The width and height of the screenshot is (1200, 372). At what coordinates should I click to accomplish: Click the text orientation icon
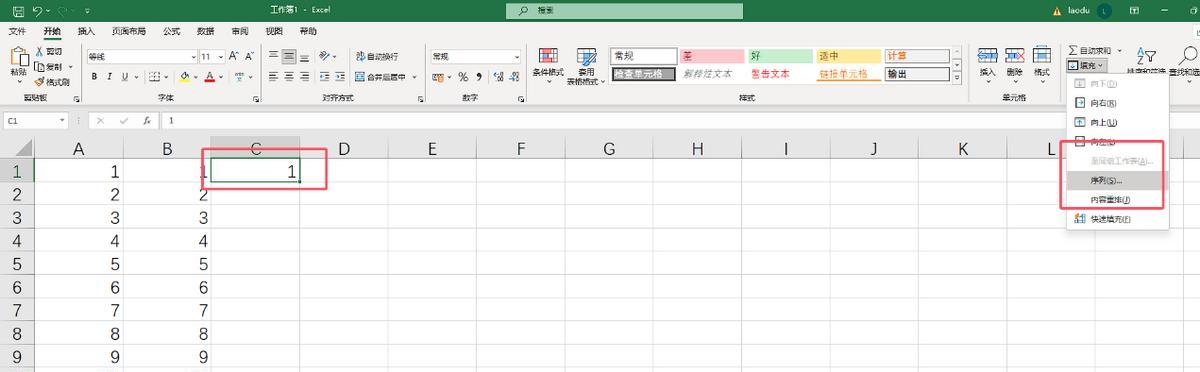click(325, 56)
